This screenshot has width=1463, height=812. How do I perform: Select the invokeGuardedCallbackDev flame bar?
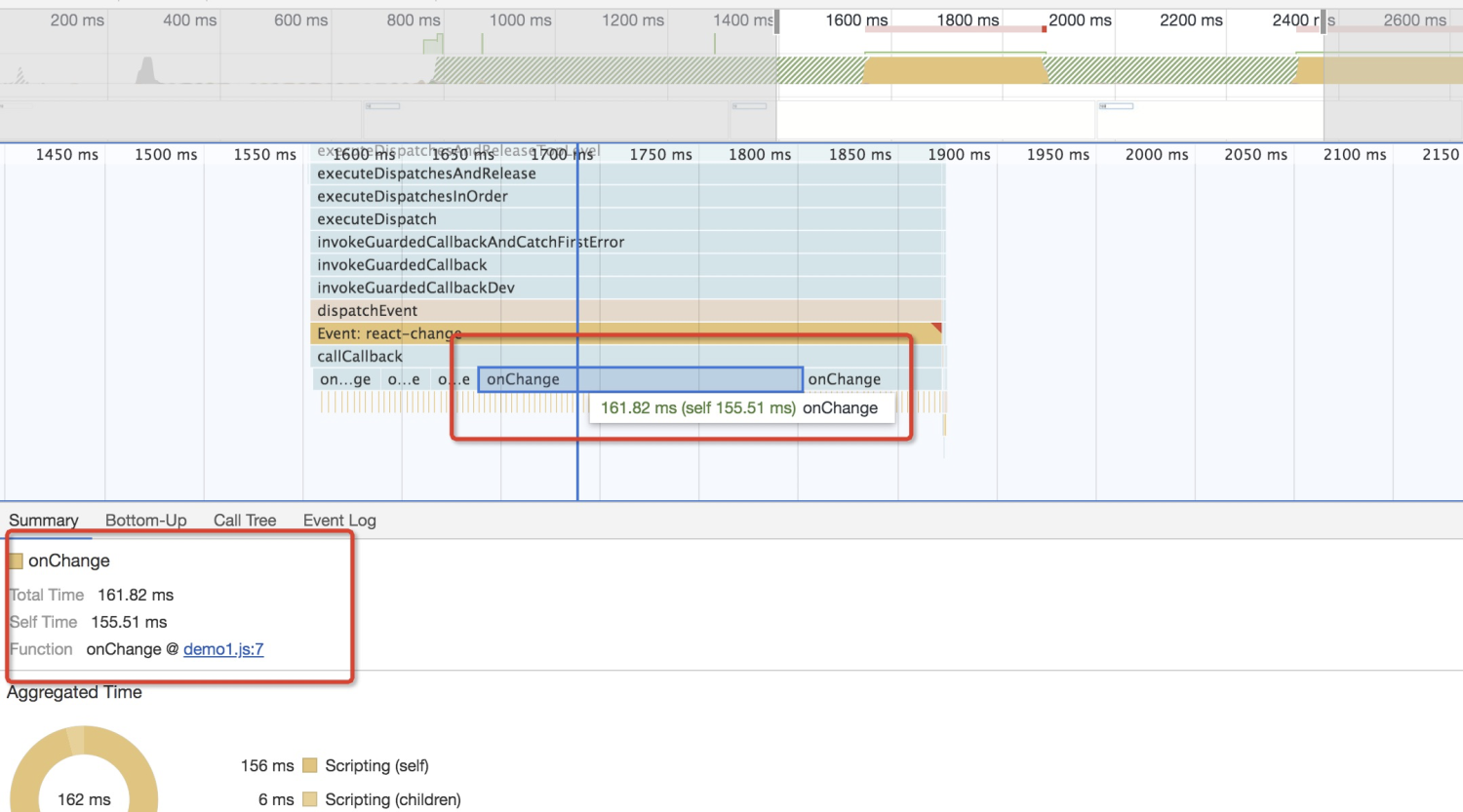[x=627, y=288]
